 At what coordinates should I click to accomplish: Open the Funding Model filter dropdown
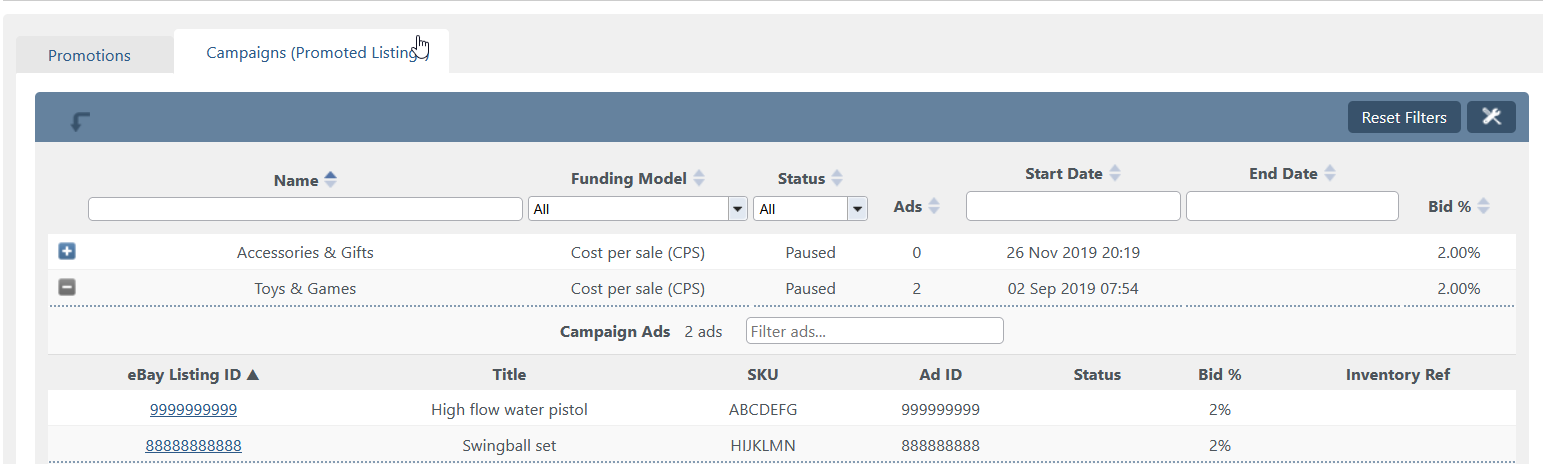point(638,209)
